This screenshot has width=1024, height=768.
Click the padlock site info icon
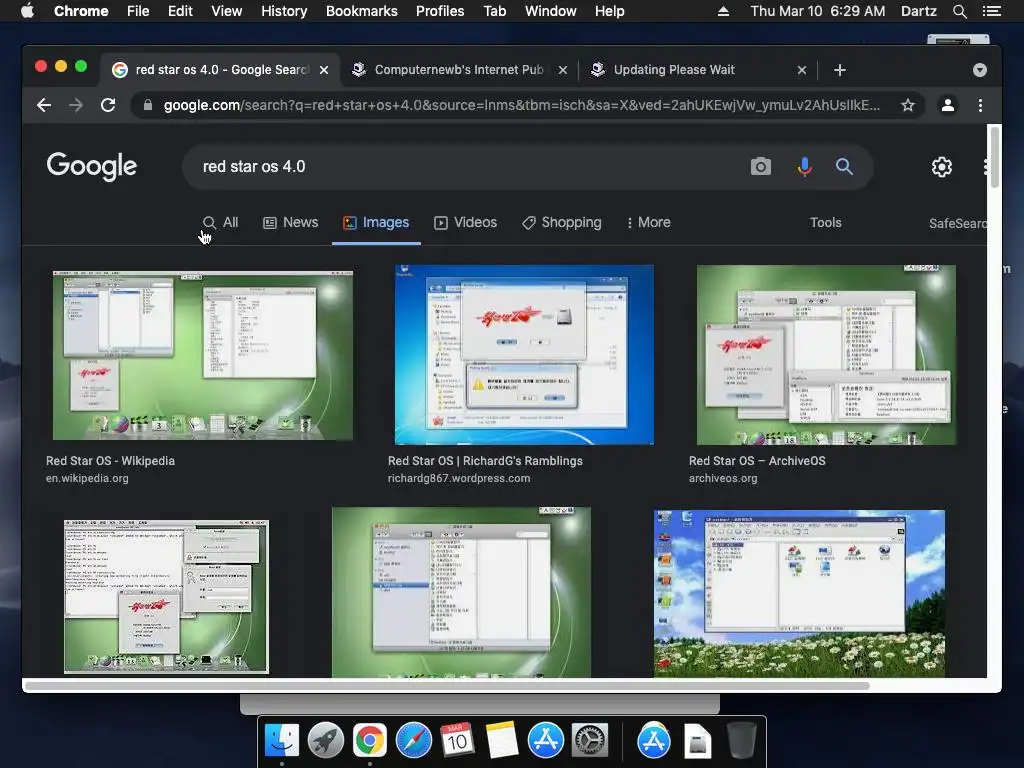[x=148, y=105]
